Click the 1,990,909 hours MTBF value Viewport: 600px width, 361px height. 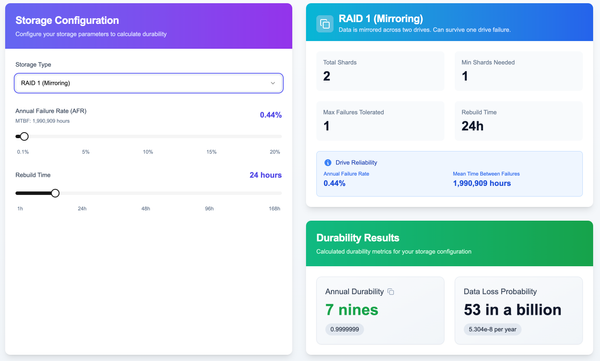(482, 183)
